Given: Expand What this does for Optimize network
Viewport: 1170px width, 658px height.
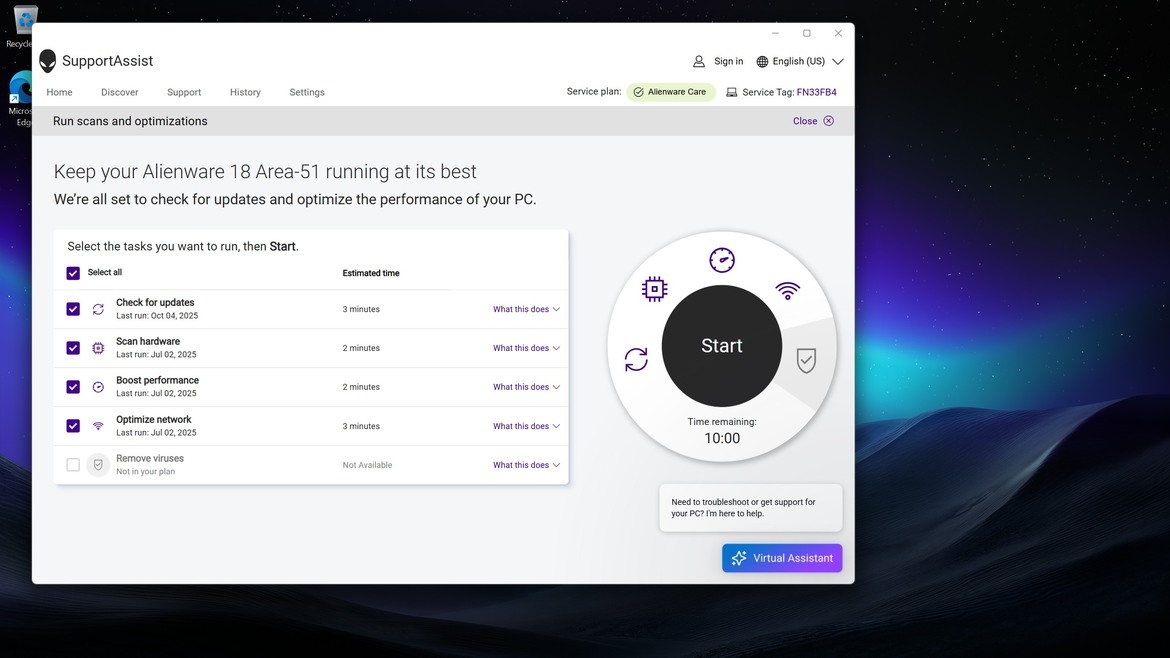Looking at the screenshot, I should [x=526, y=426].
